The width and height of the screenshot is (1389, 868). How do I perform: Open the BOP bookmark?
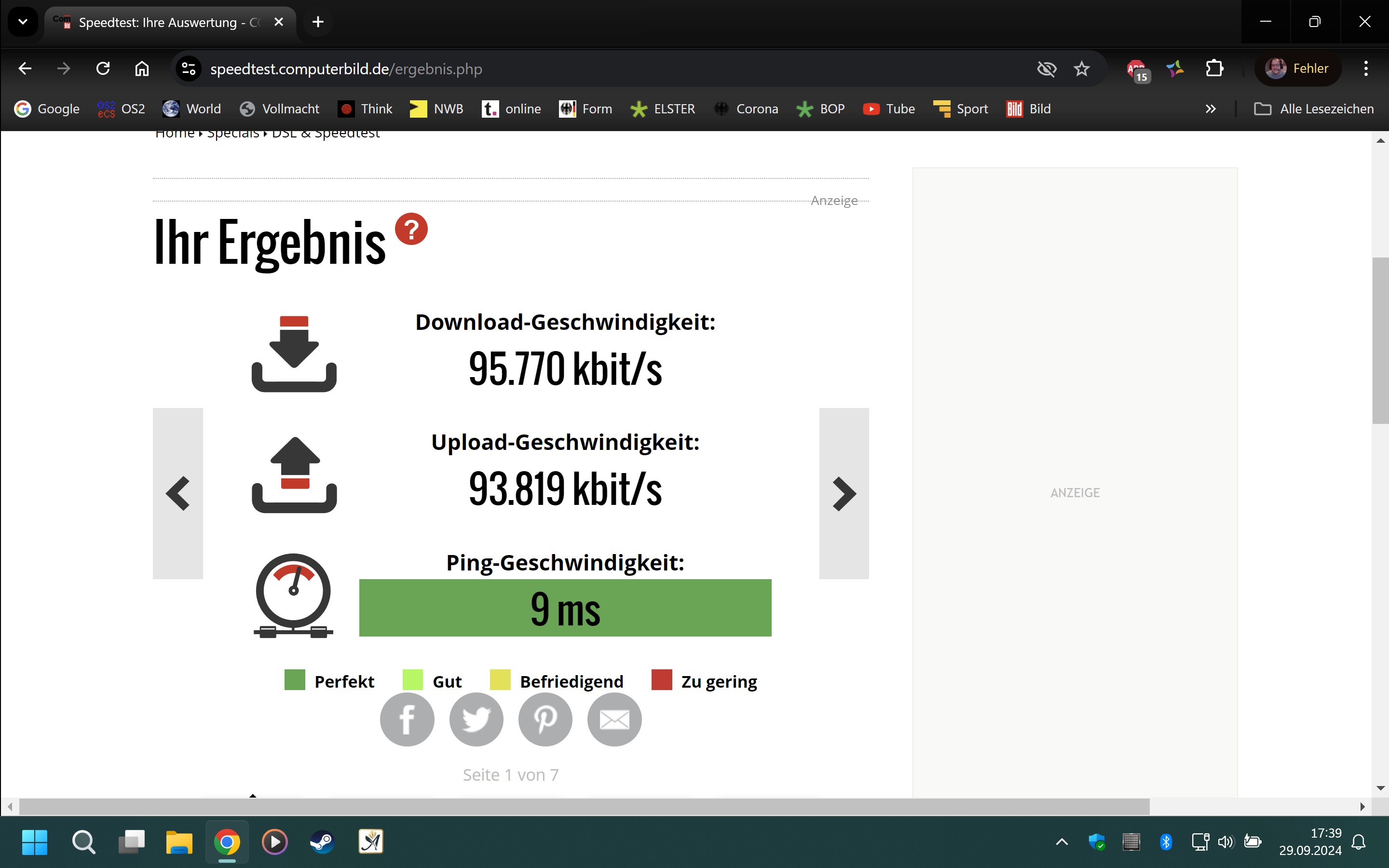point(821,108)
